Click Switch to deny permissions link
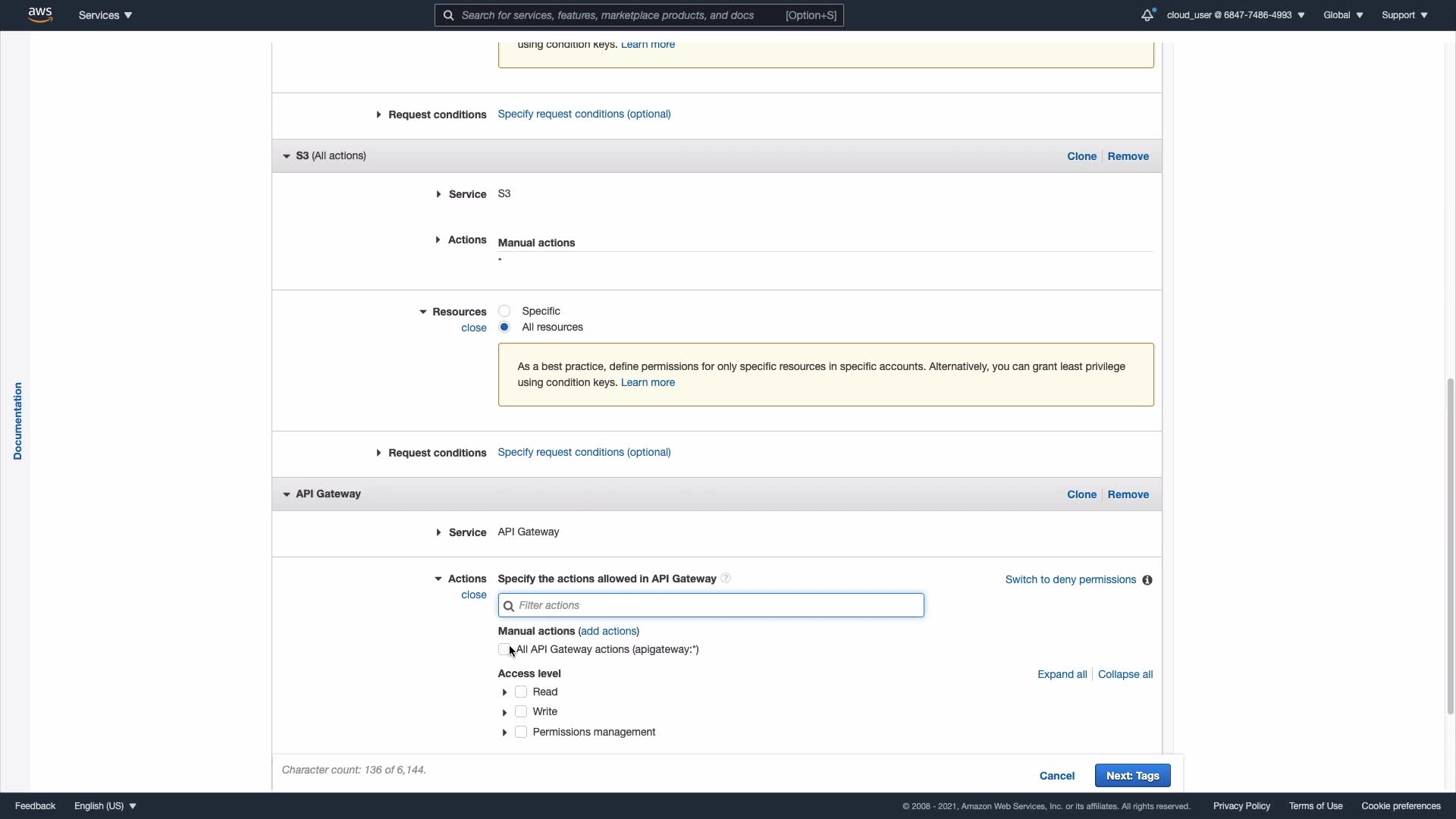 (1070, 580)
